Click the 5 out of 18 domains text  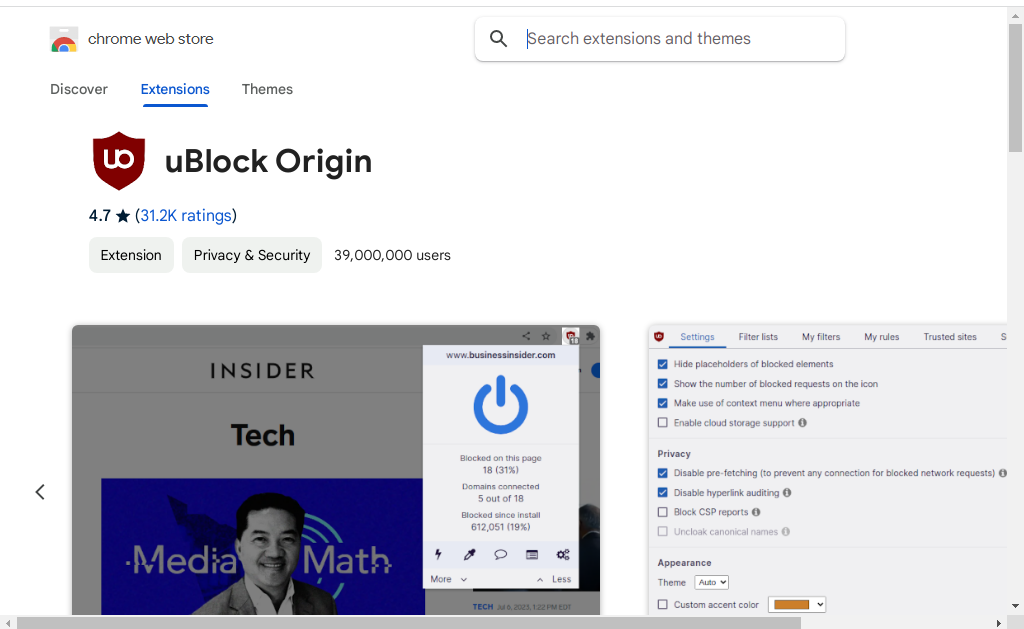(501, 498)
